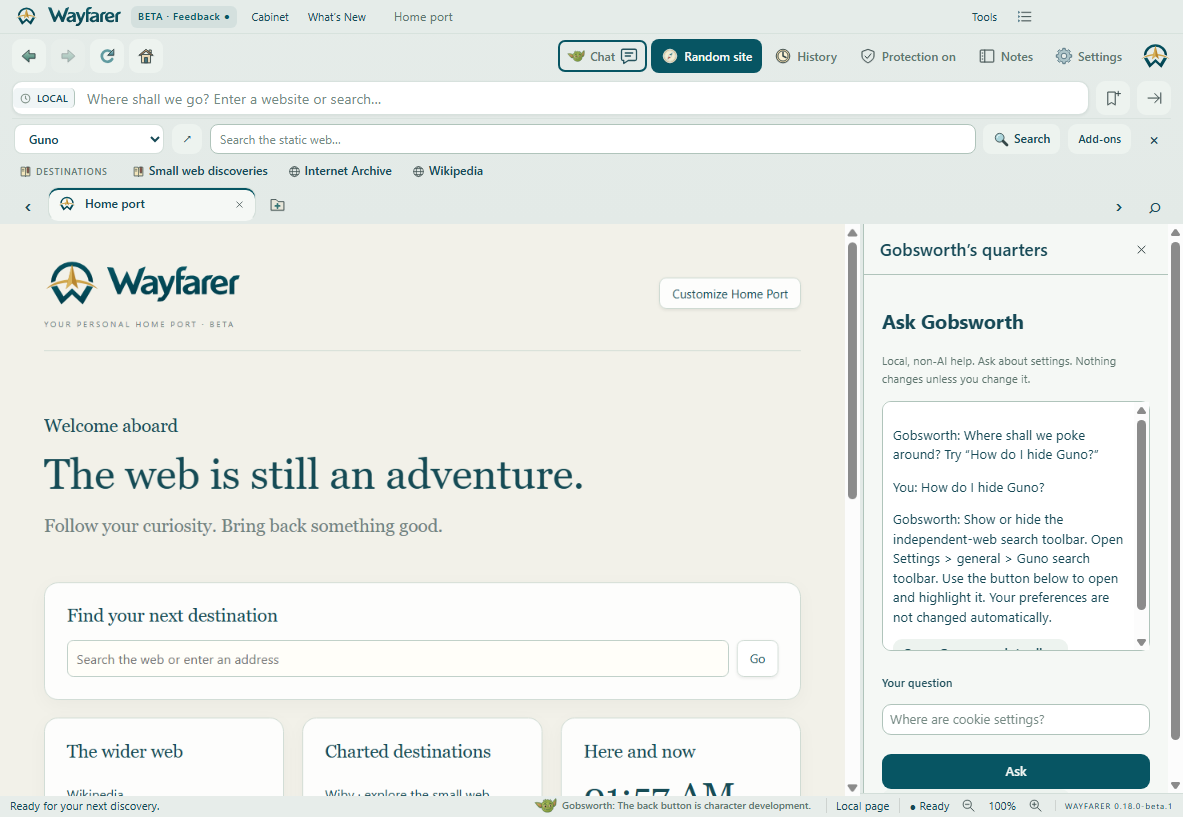Viewport: 1183px width, 817px height.
Task: Close the Guno search toolbar
Action: pos(1154,140)
